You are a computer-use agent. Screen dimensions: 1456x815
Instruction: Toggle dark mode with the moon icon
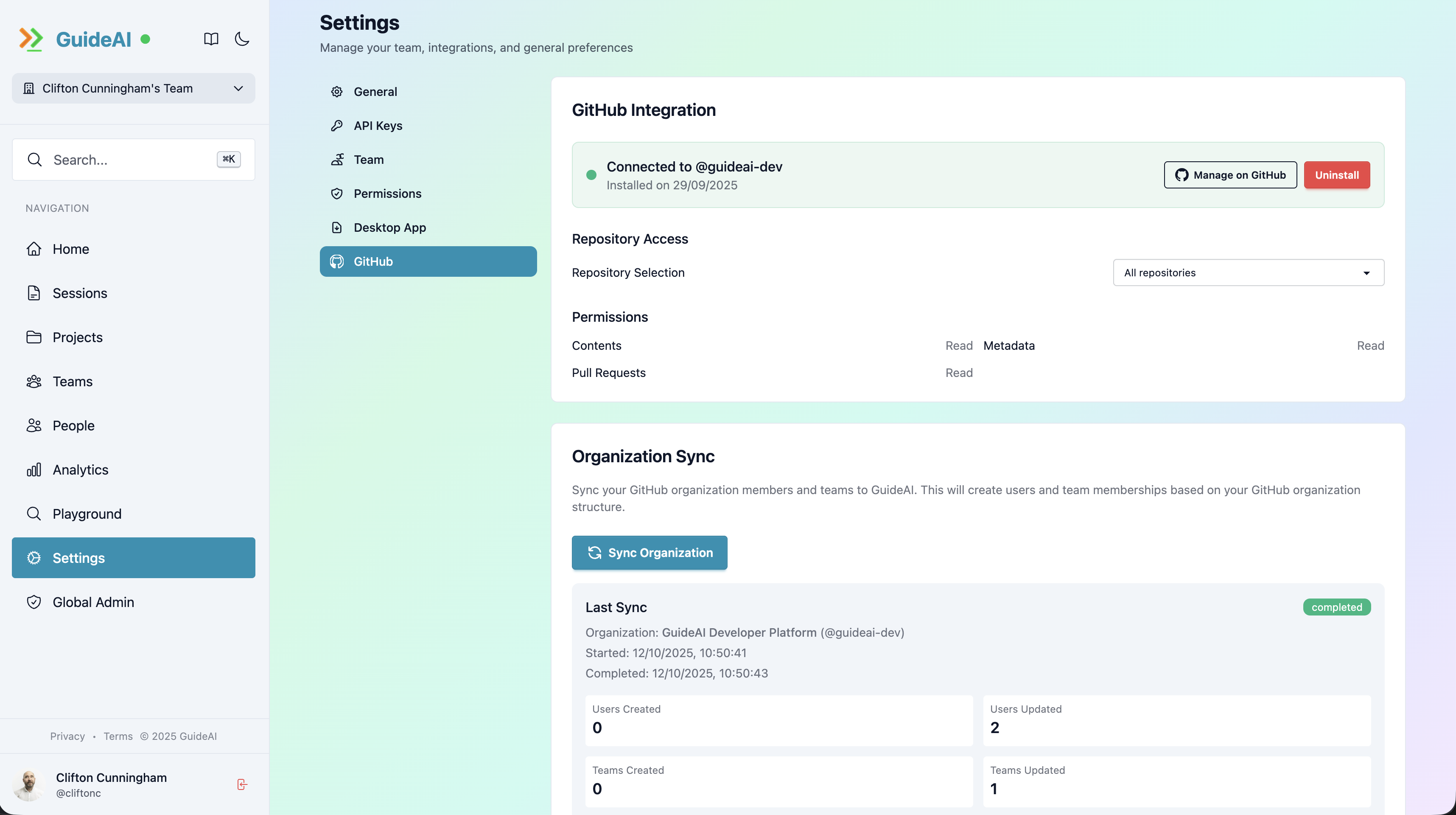click(242, 39)
